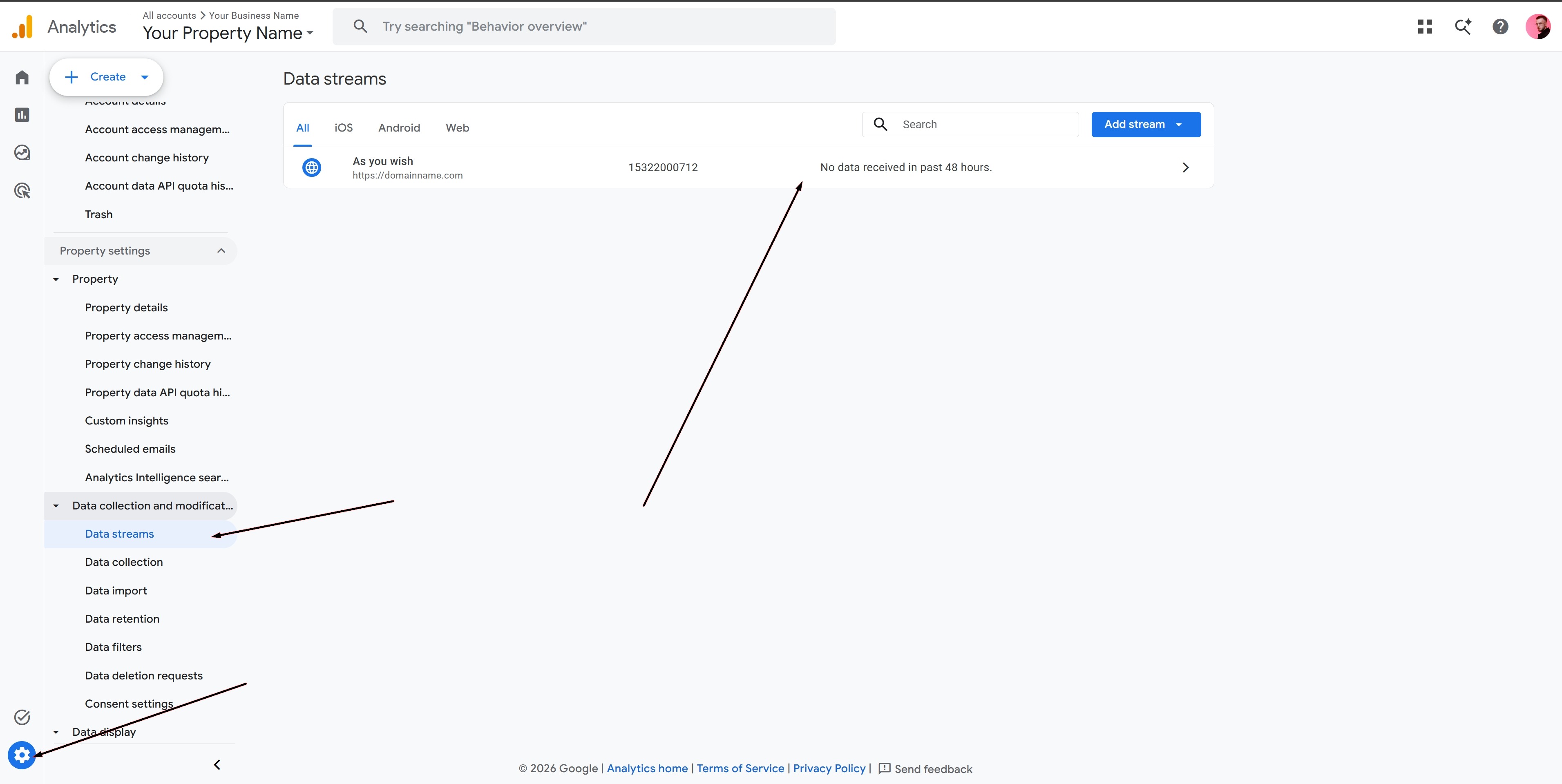Open Property access management
This screenshot has height=784, width=1562.
coord(158,336)
